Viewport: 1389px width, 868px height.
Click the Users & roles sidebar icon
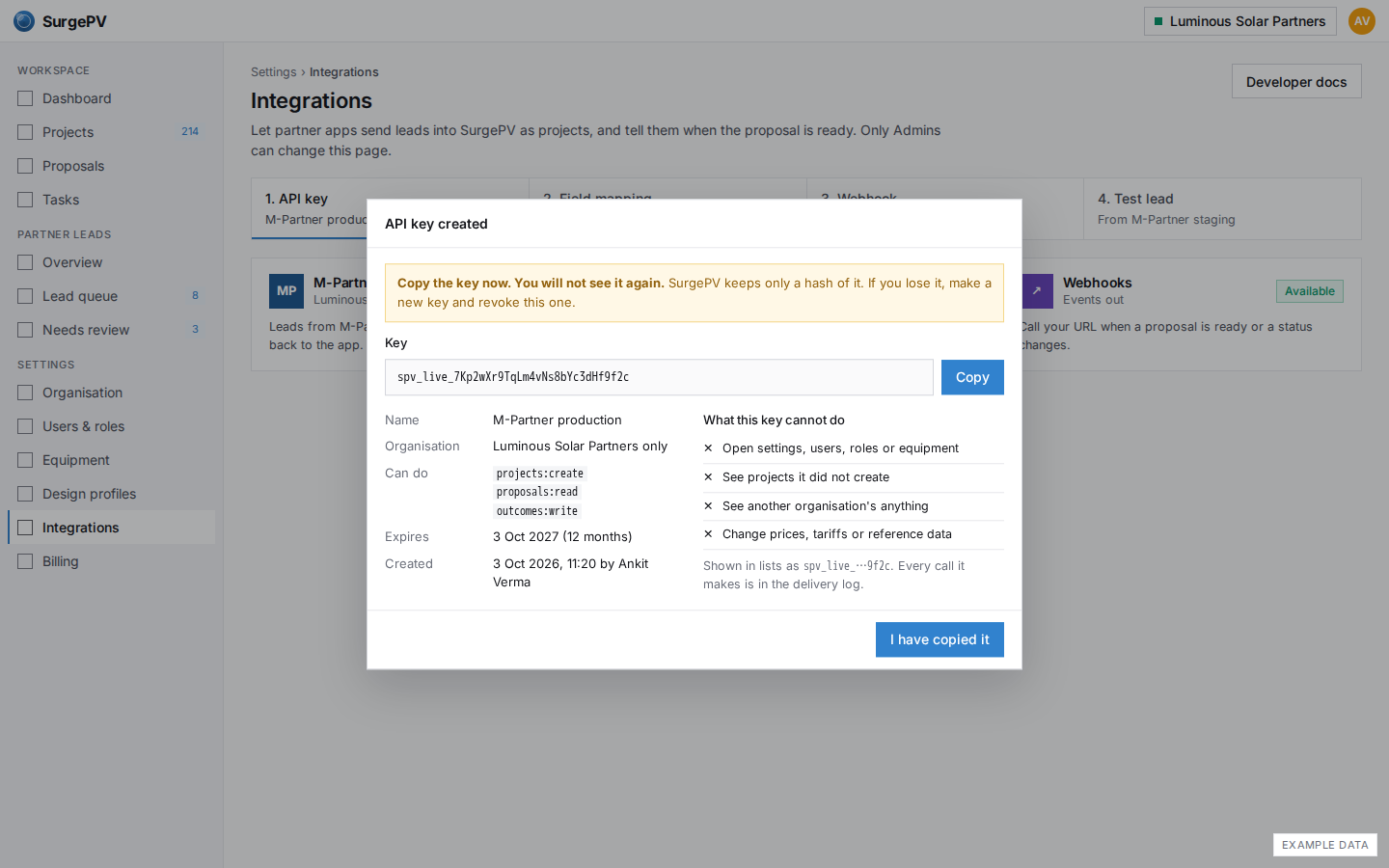click(25, 426)
